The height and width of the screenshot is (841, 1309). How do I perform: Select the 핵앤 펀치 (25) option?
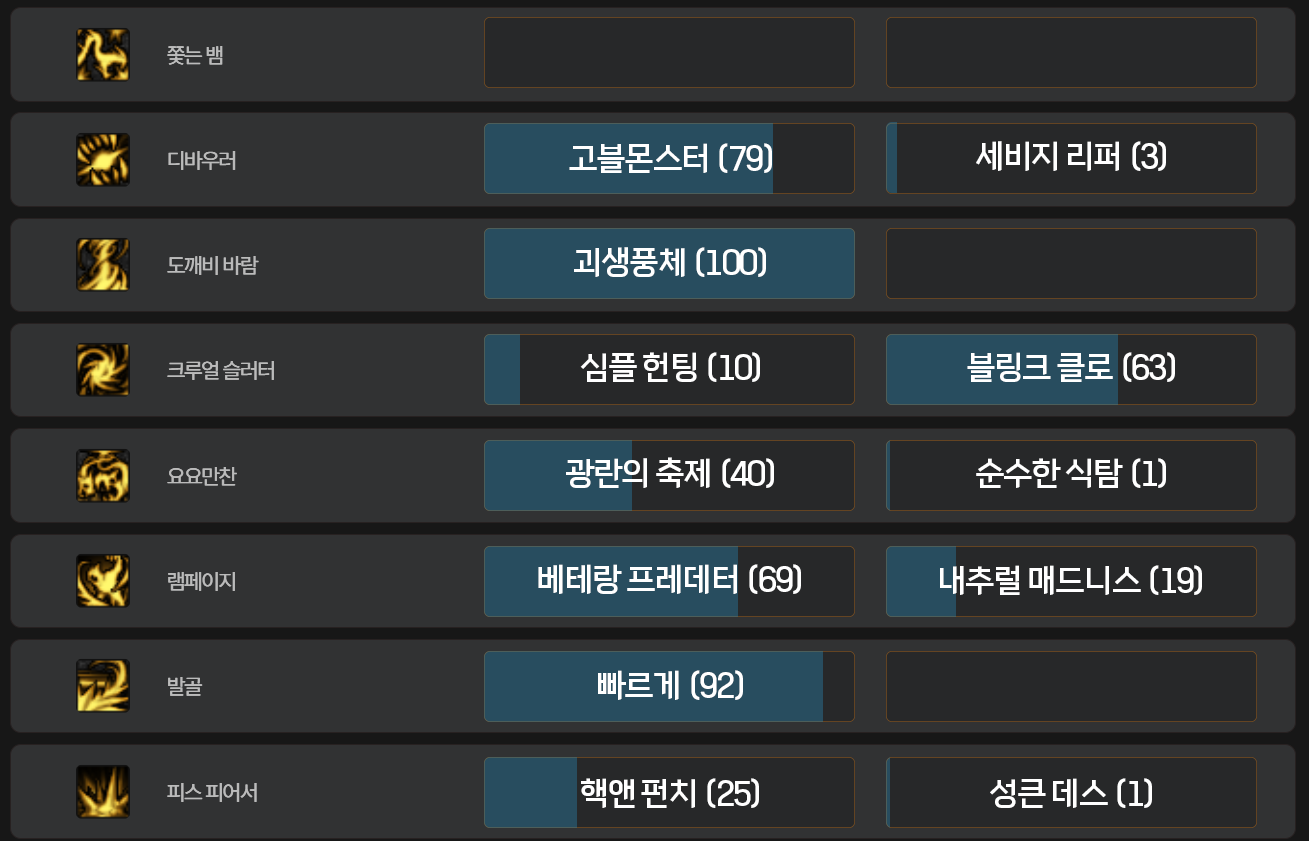pos(669,792)
